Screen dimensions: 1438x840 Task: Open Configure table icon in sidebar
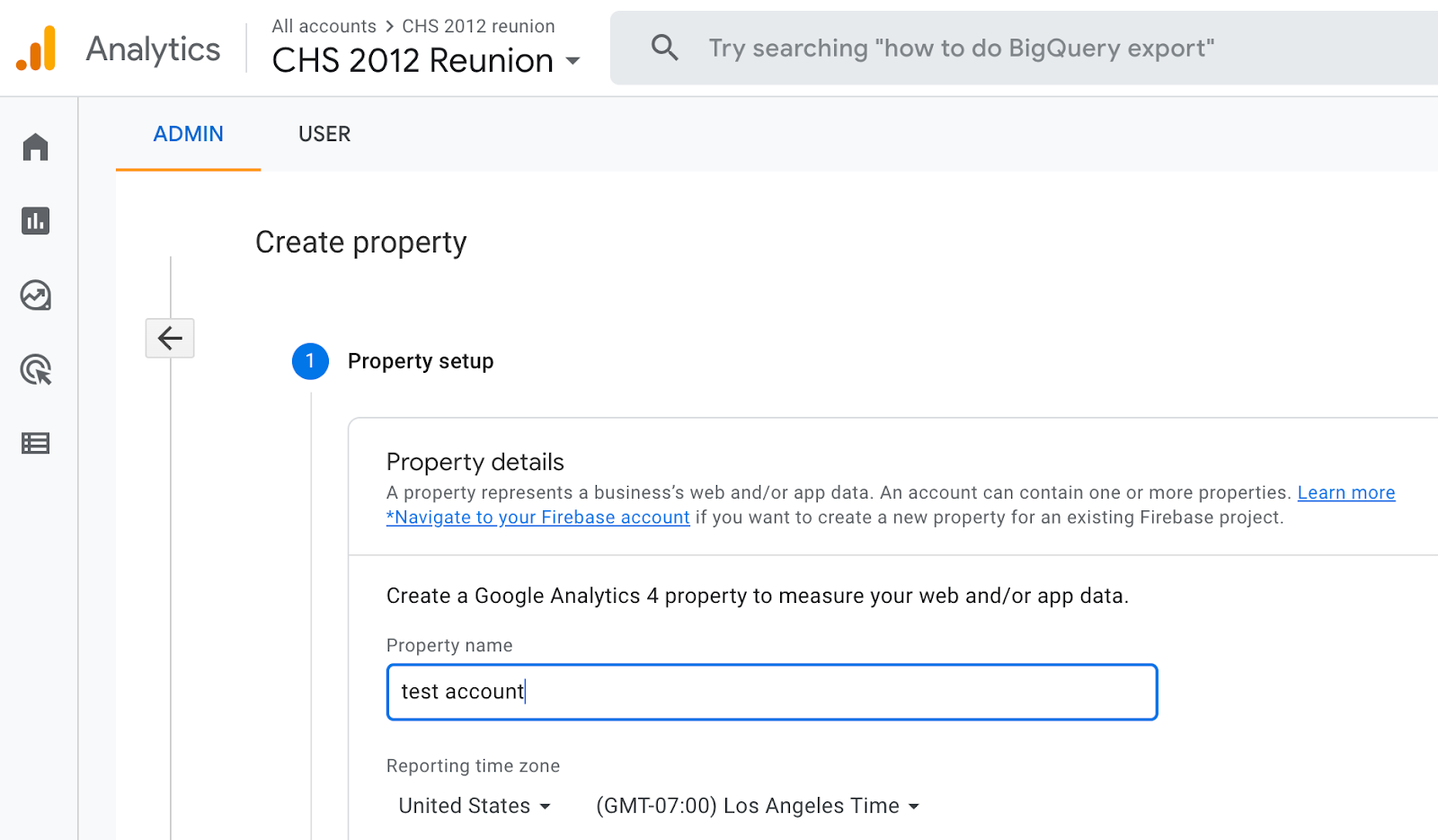tap(36, 443)
